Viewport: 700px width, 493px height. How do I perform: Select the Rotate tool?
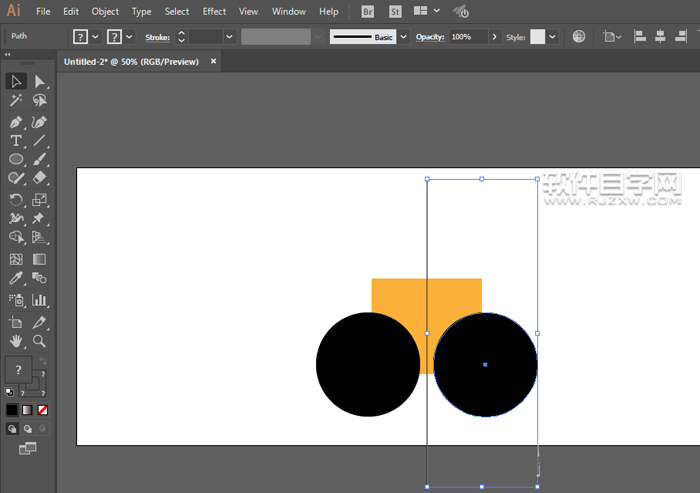click(16, 199)
